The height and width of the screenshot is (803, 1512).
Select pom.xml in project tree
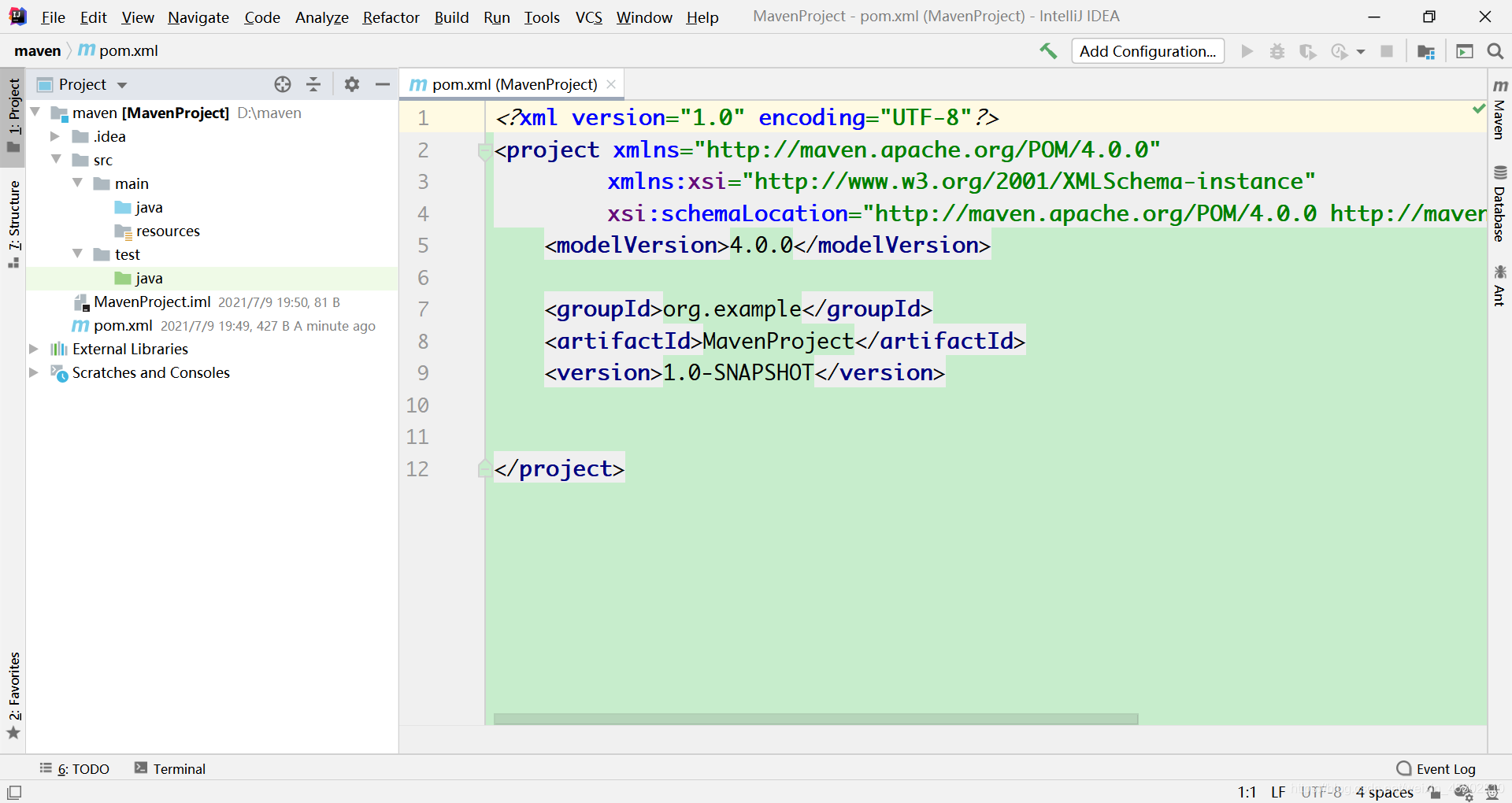[123, 325]
